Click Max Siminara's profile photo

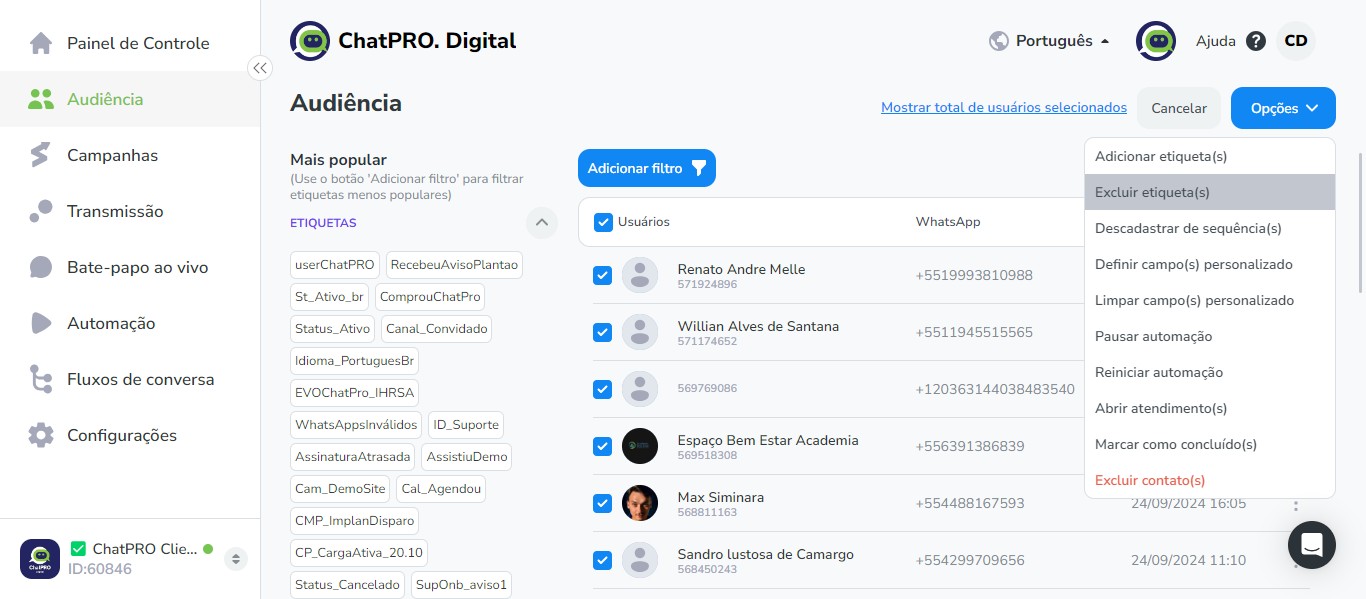click(x=640, y=503)
